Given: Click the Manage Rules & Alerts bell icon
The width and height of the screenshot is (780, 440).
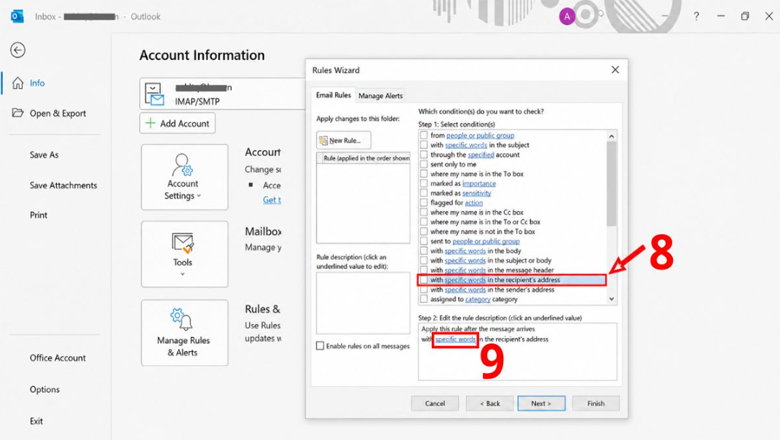Looking at the screenshot, I should point(182,319).
